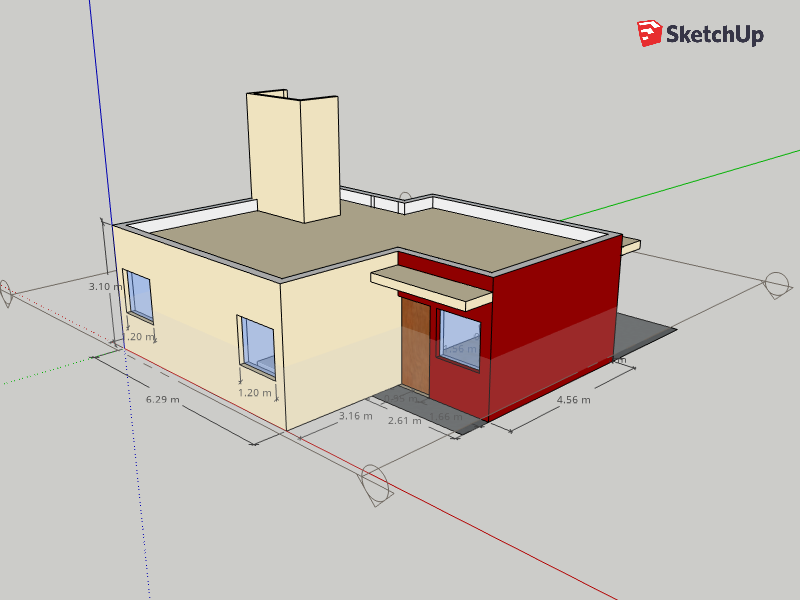Click the window on the red wall
The height and width of the screenshot is (600, 800).
(459, 339)
